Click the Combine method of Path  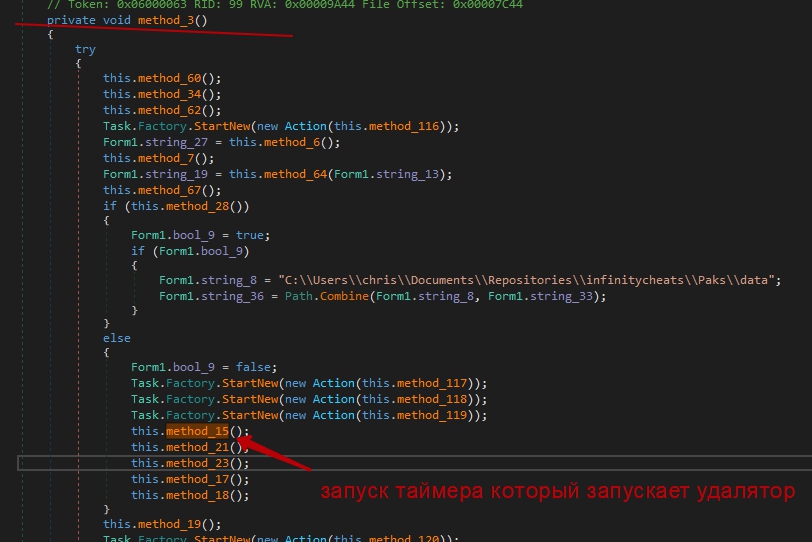pos(344,297)
